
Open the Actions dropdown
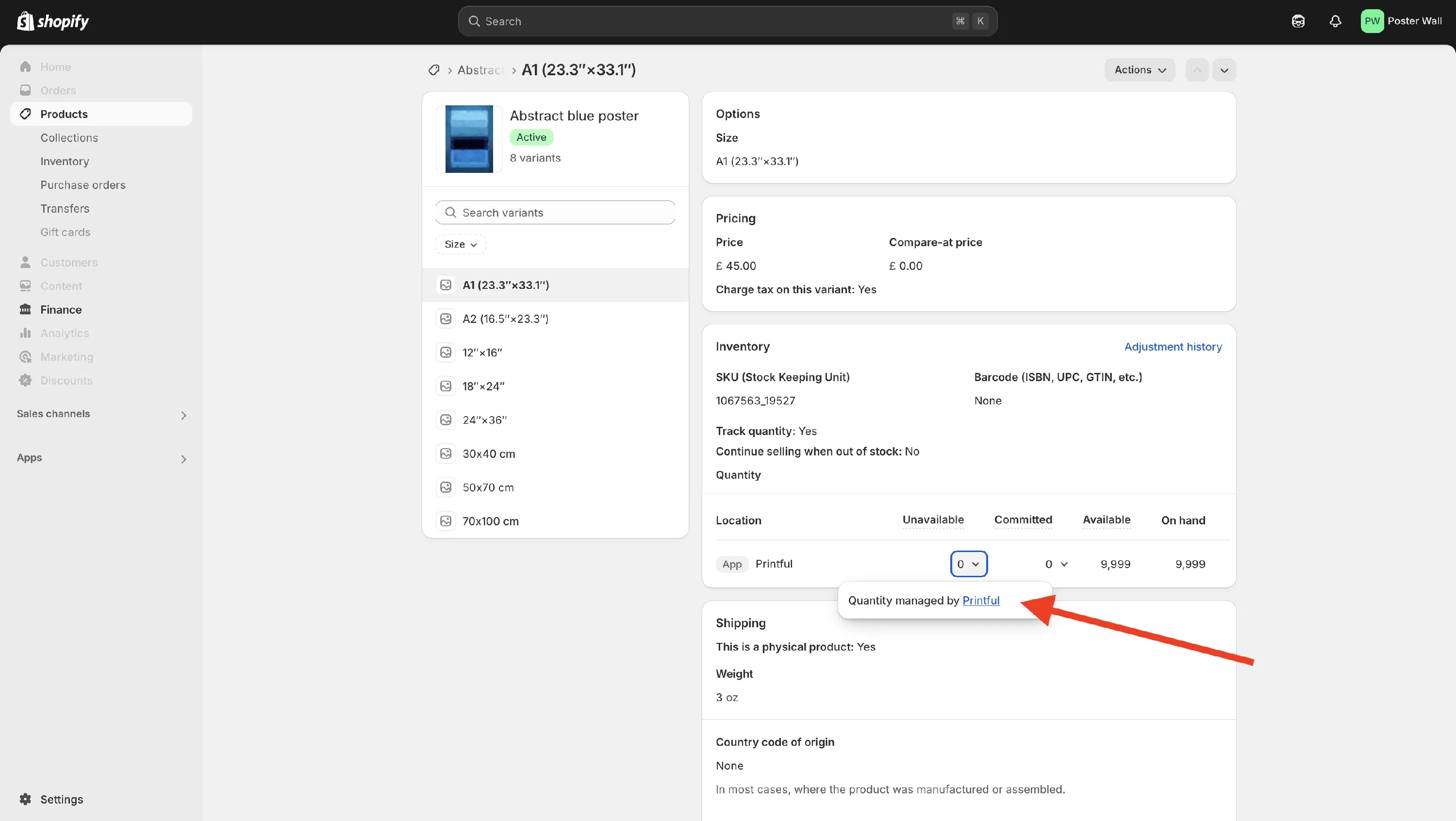1140,70
